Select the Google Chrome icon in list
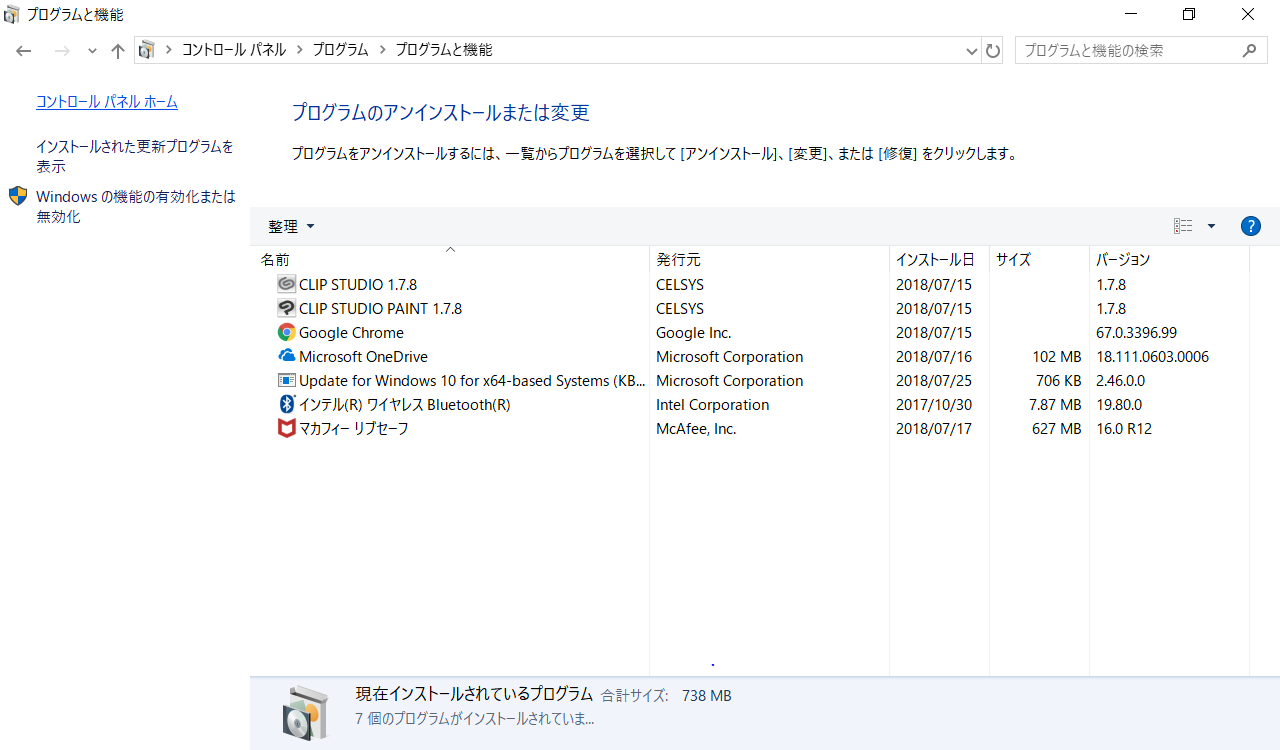 286,333
